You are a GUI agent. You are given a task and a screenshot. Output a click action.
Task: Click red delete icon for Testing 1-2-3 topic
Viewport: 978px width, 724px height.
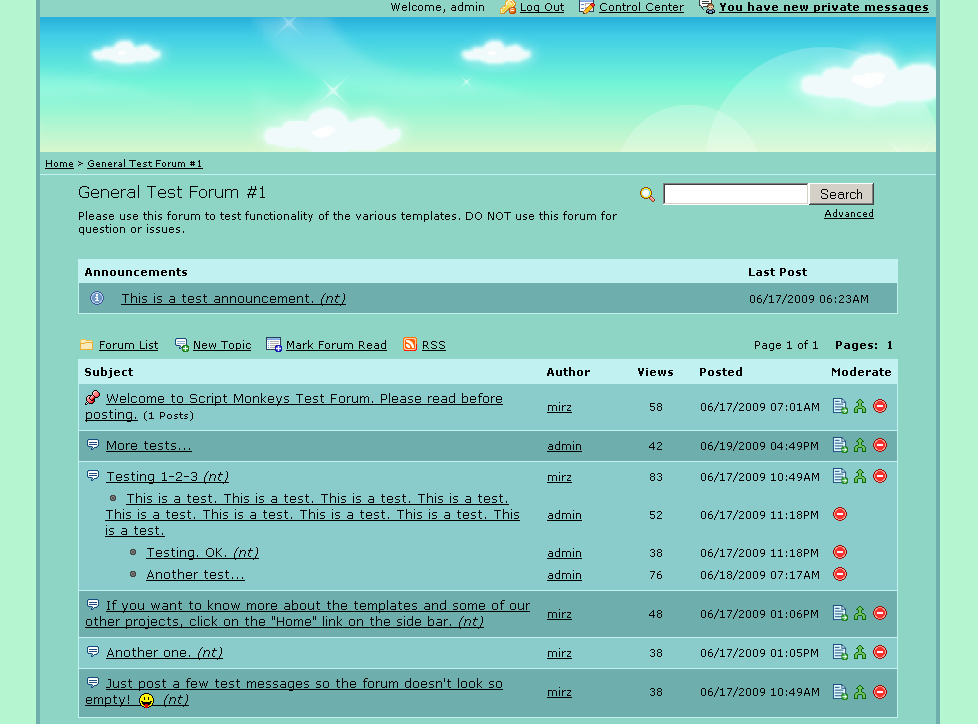(x=880, y=476)
